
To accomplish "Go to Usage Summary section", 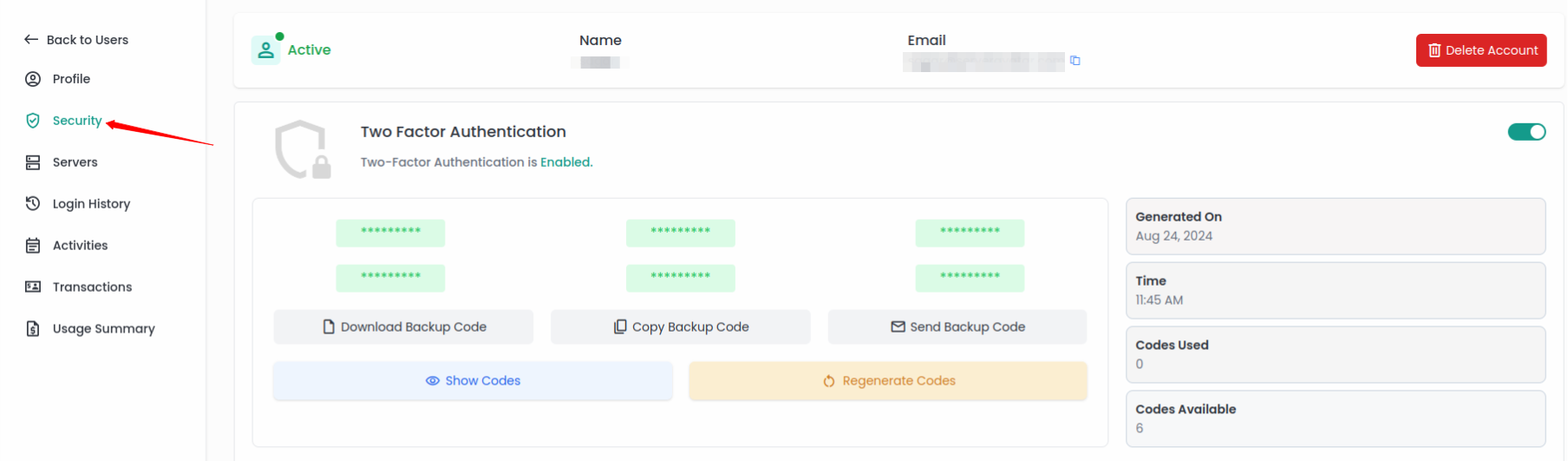I will [103, 329].
